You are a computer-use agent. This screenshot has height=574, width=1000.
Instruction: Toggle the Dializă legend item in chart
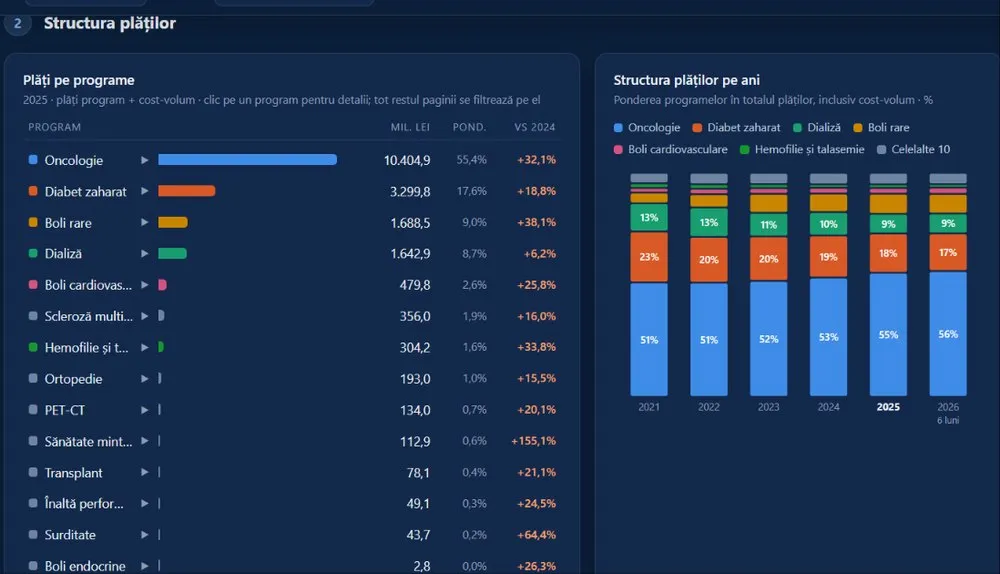tap(816, 128)
